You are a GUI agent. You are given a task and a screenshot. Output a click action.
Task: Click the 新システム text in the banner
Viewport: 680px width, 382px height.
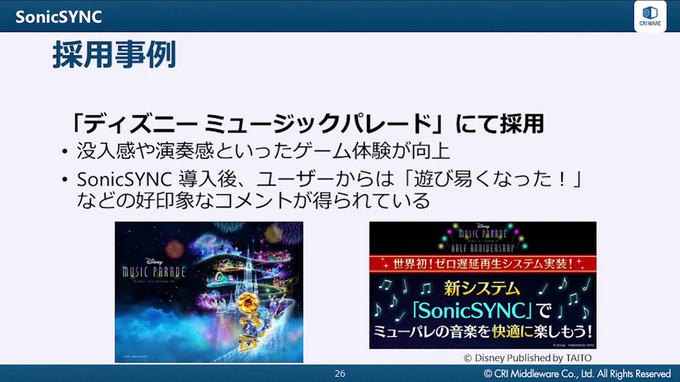(x=481, y=288)
